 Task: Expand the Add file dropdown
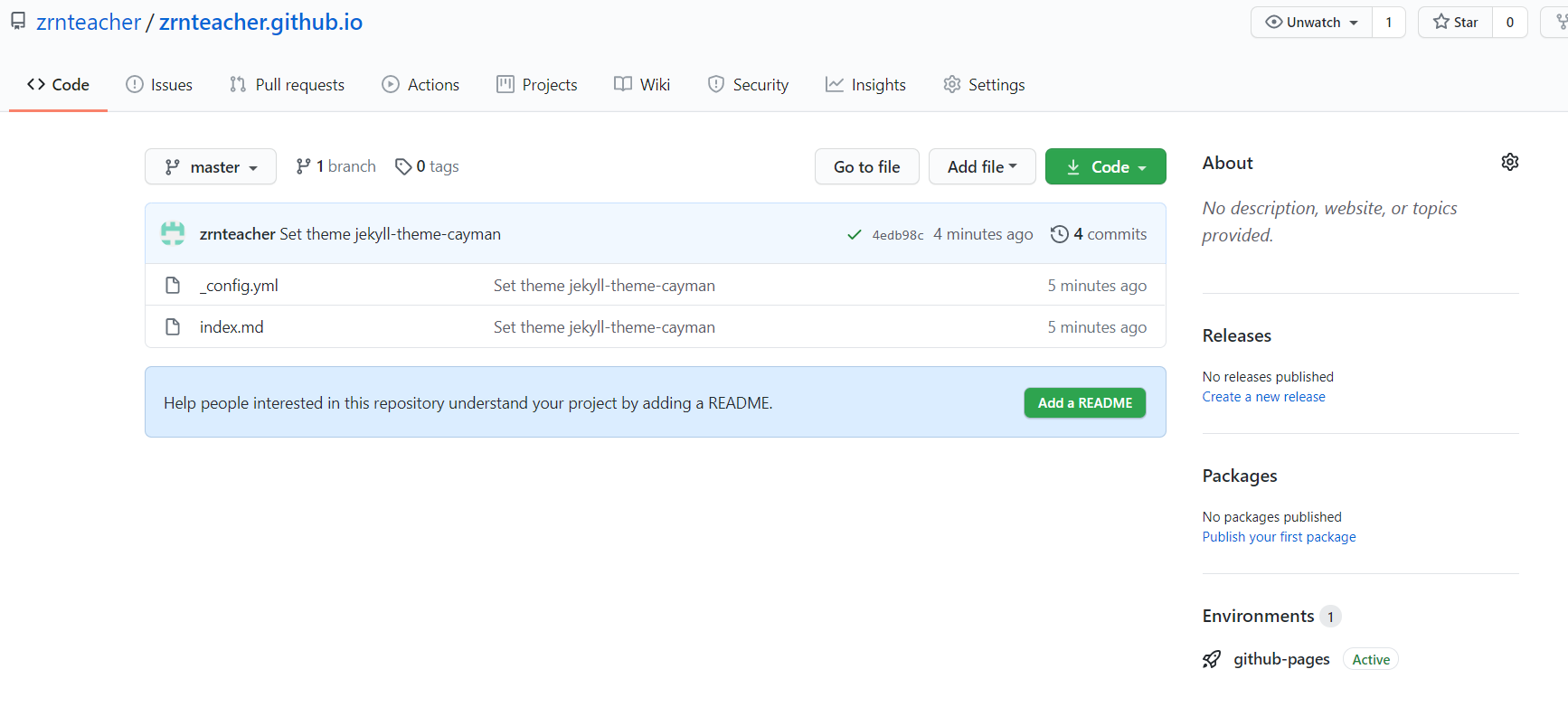tap(981, 167)
